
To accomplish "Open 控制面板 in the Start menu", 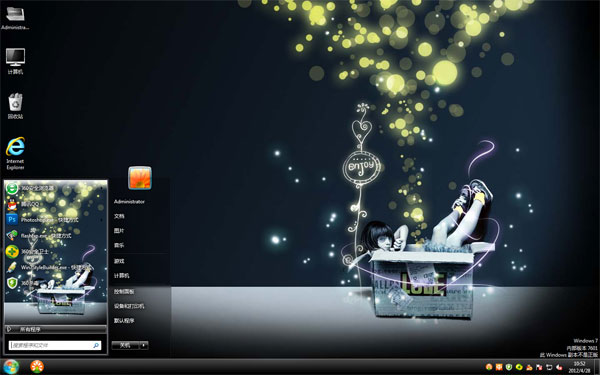I will coord(124,292).
